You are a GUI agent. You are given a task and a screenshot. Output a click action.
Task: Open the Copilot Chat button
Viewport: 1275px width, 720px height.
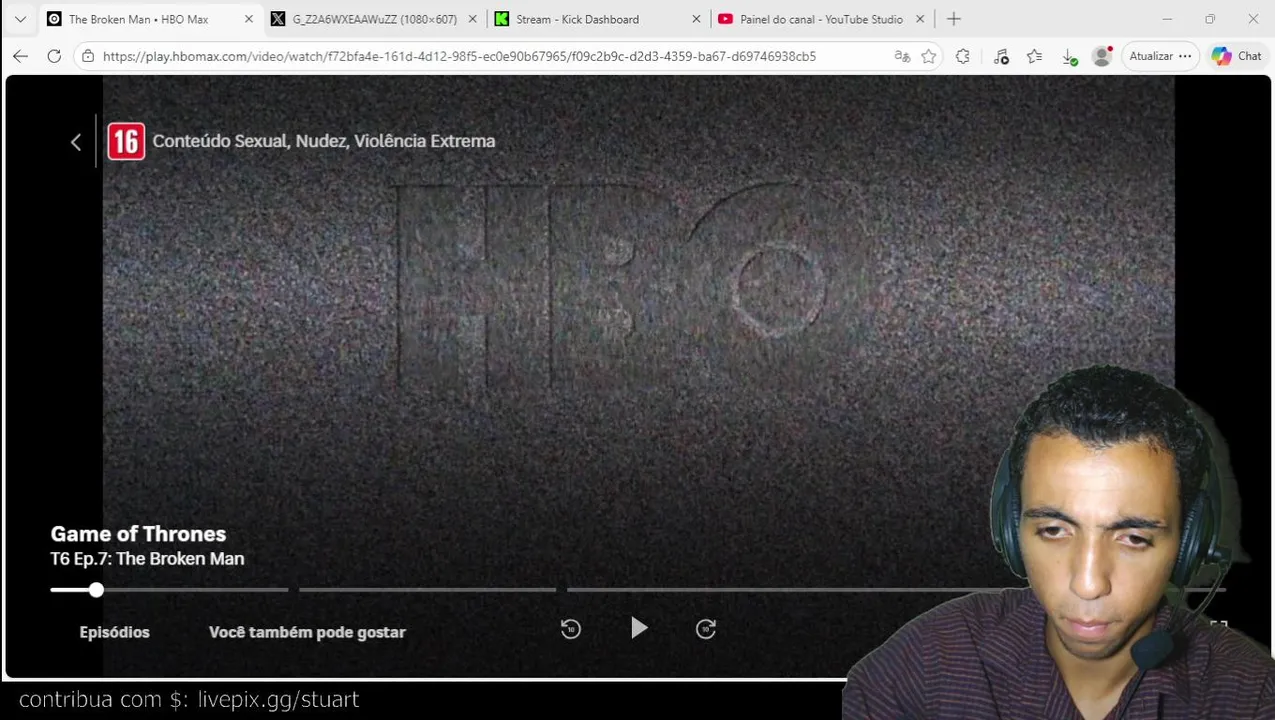[x=1237, y=56]
